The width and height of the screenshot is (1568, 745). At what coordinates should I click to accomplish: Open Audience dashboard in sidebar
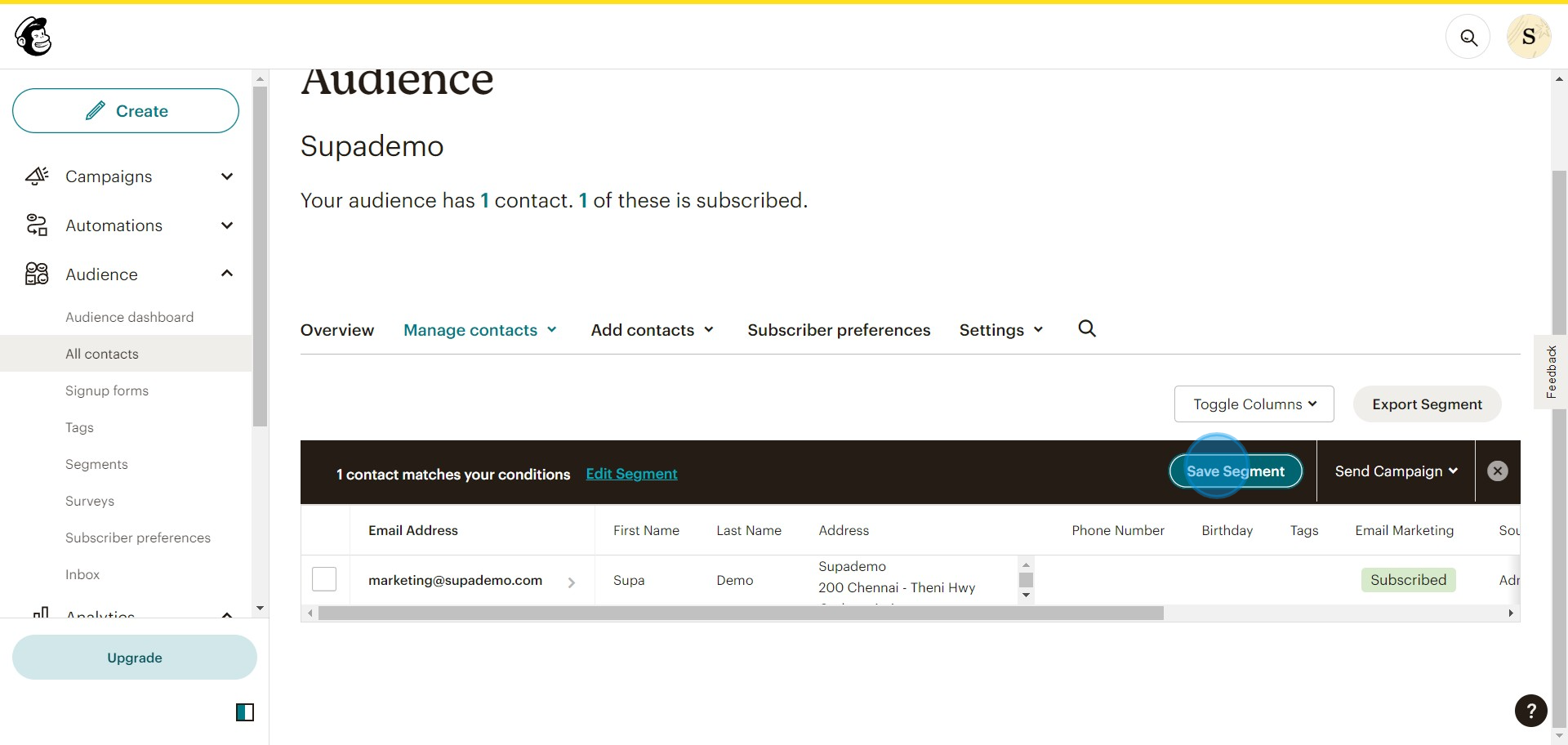point(130,317)
